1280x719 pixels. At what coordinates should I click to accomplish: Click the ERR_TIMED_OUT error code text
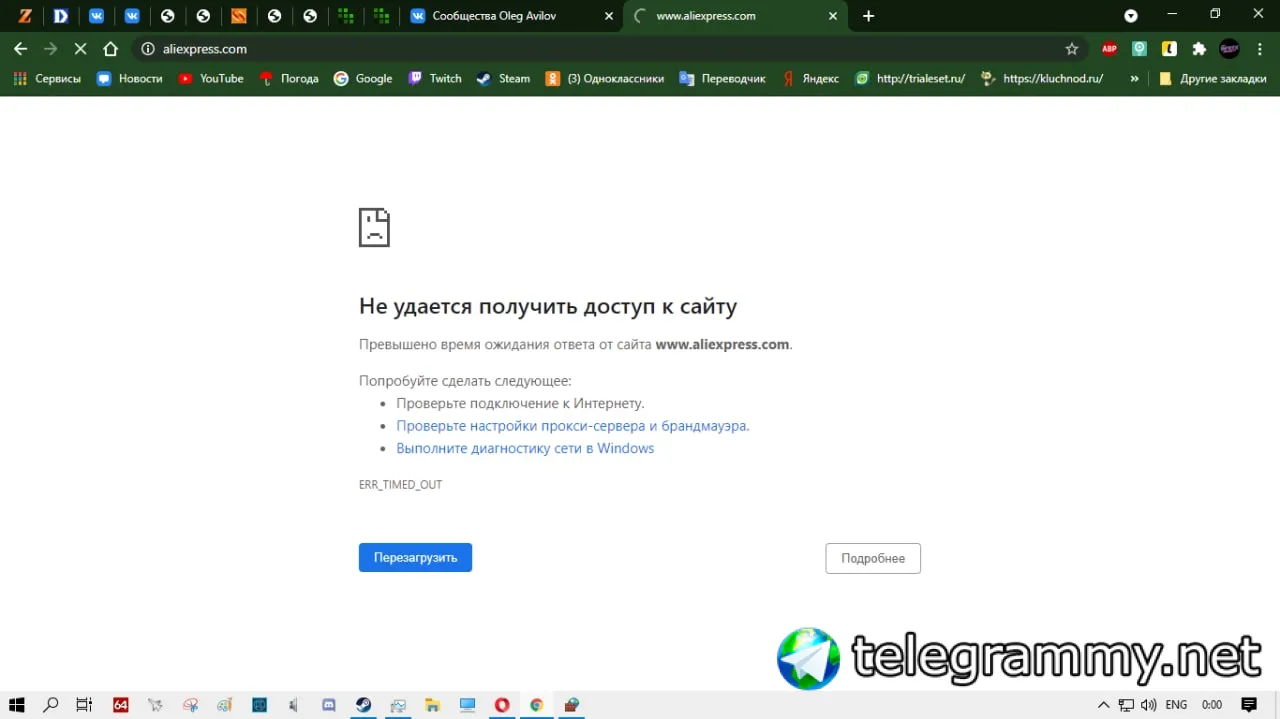[400, 484]
